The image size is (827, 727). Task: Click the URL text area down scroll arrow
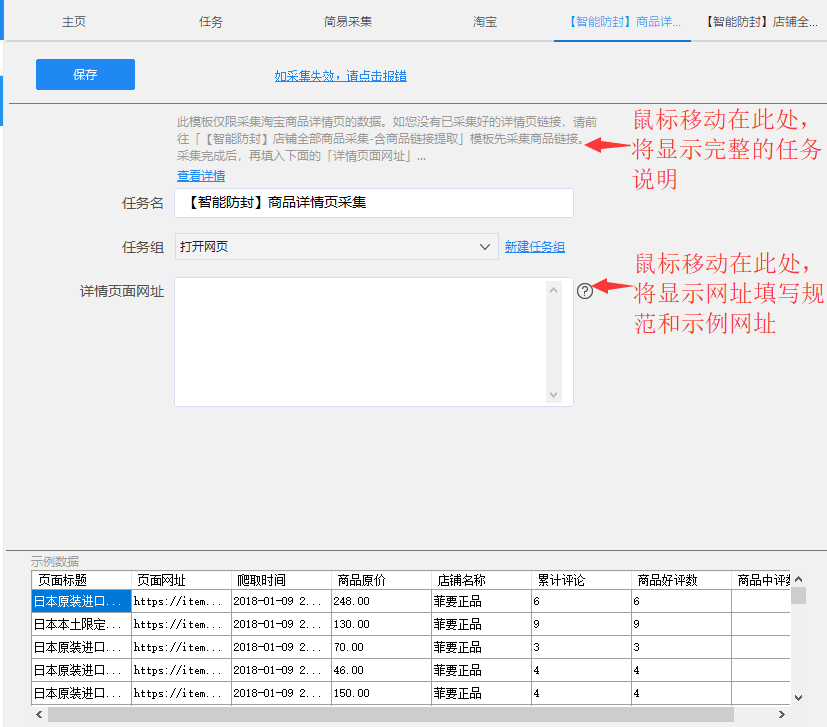coord(553,395)
